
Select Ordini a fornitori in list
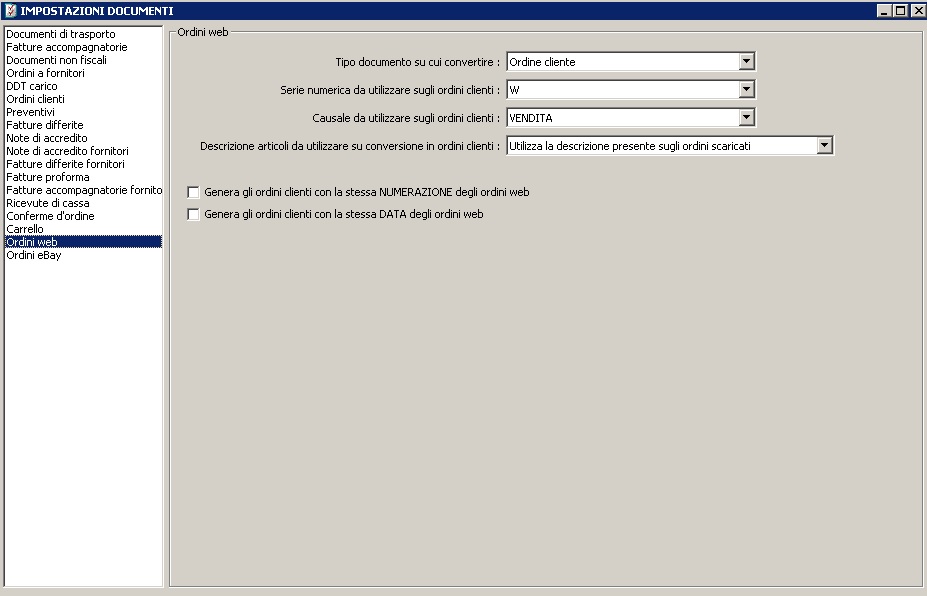tap(83, 73)
